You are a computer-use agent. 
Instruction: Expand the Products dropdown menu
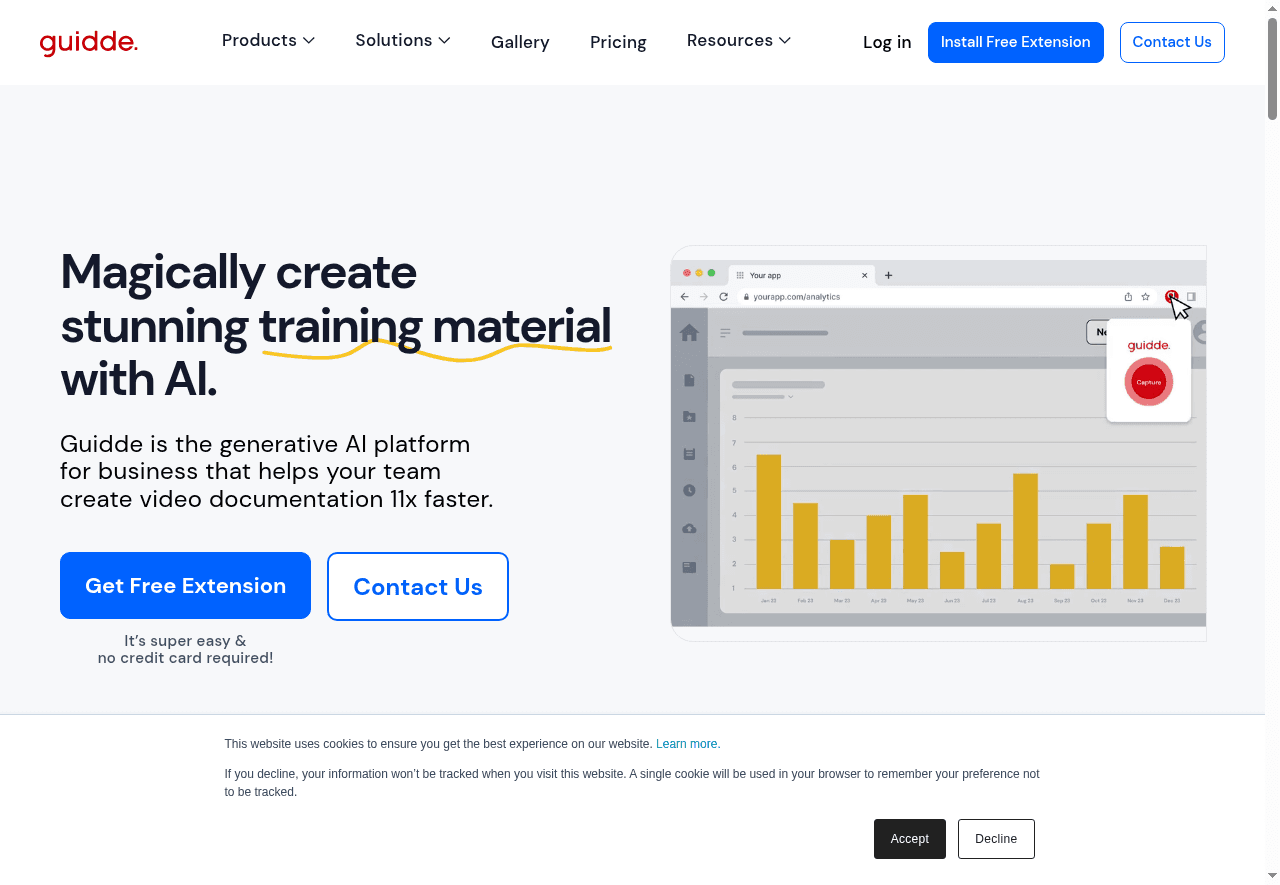268,41
